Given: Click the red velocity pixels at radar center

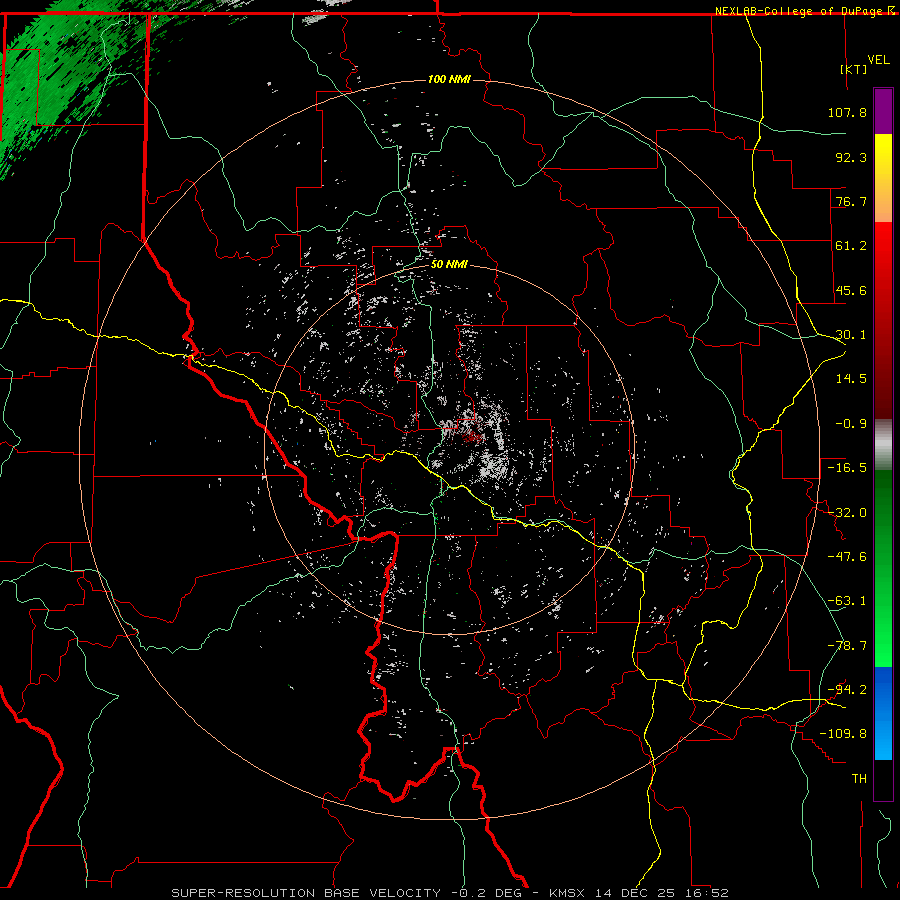Looking at the screenshot, I should point(473,437).
